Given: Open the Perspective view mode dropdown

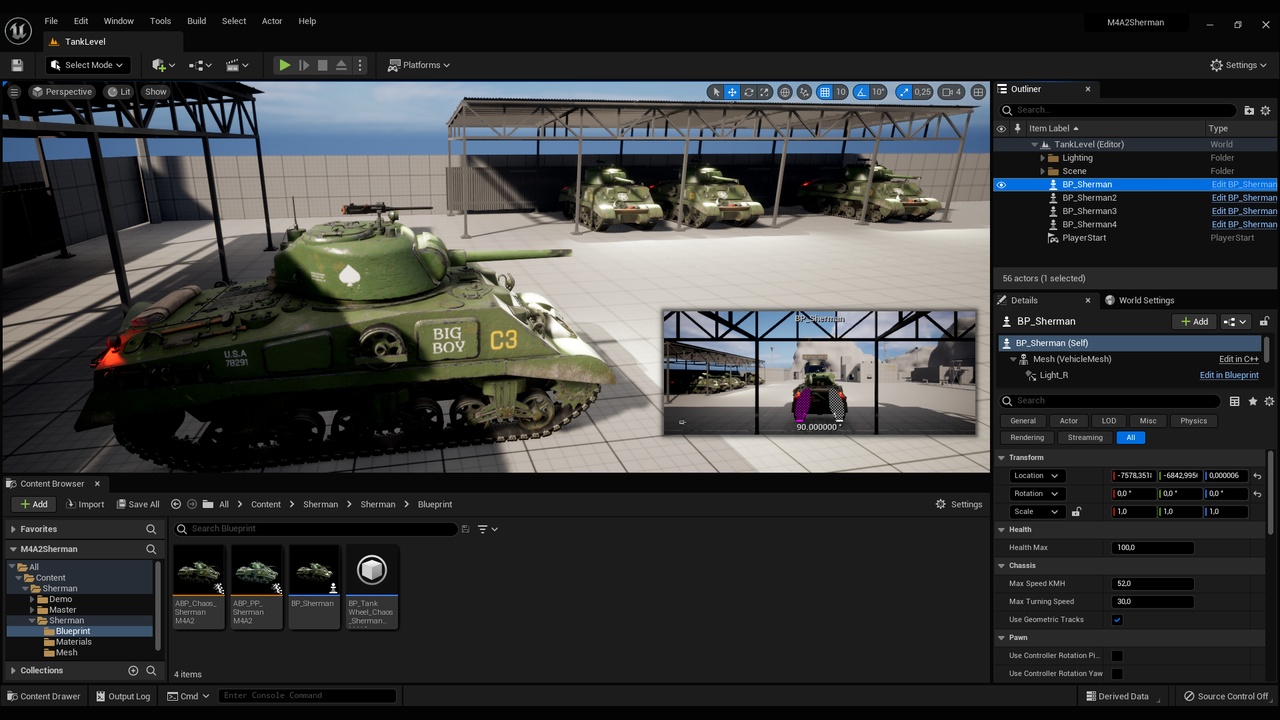Looking at the screenshot, I should pos(62,92).
